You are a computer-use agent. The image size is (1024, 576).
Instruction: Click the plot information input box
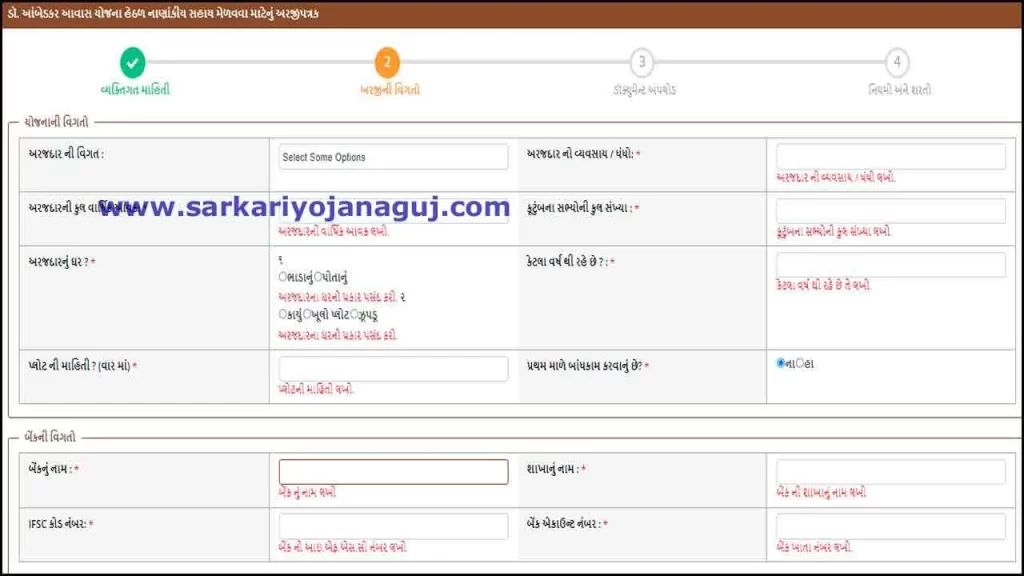pyautogui.click(x=392, y=368)
